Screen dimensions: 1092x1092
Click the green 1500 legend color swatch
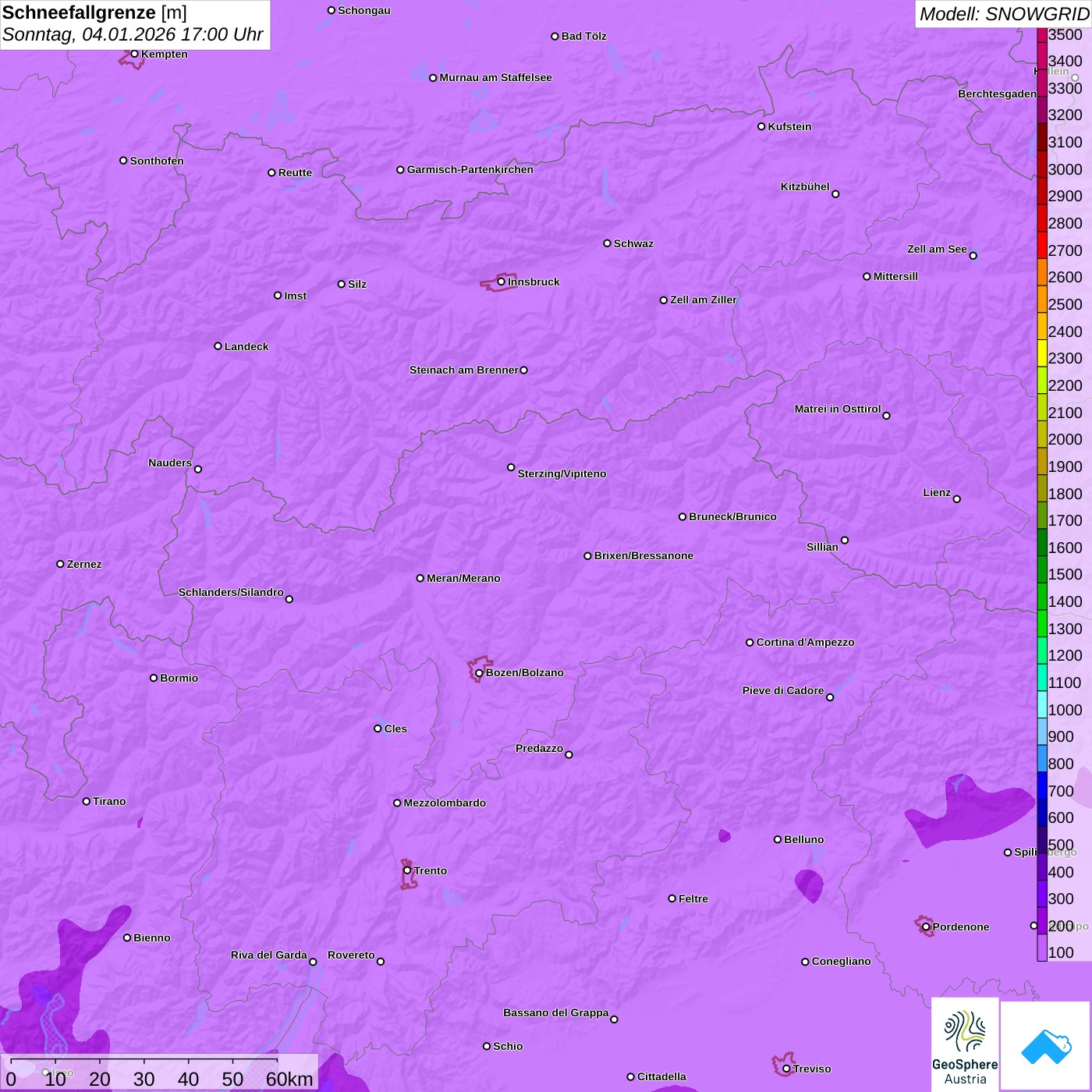pos(1042,569)
